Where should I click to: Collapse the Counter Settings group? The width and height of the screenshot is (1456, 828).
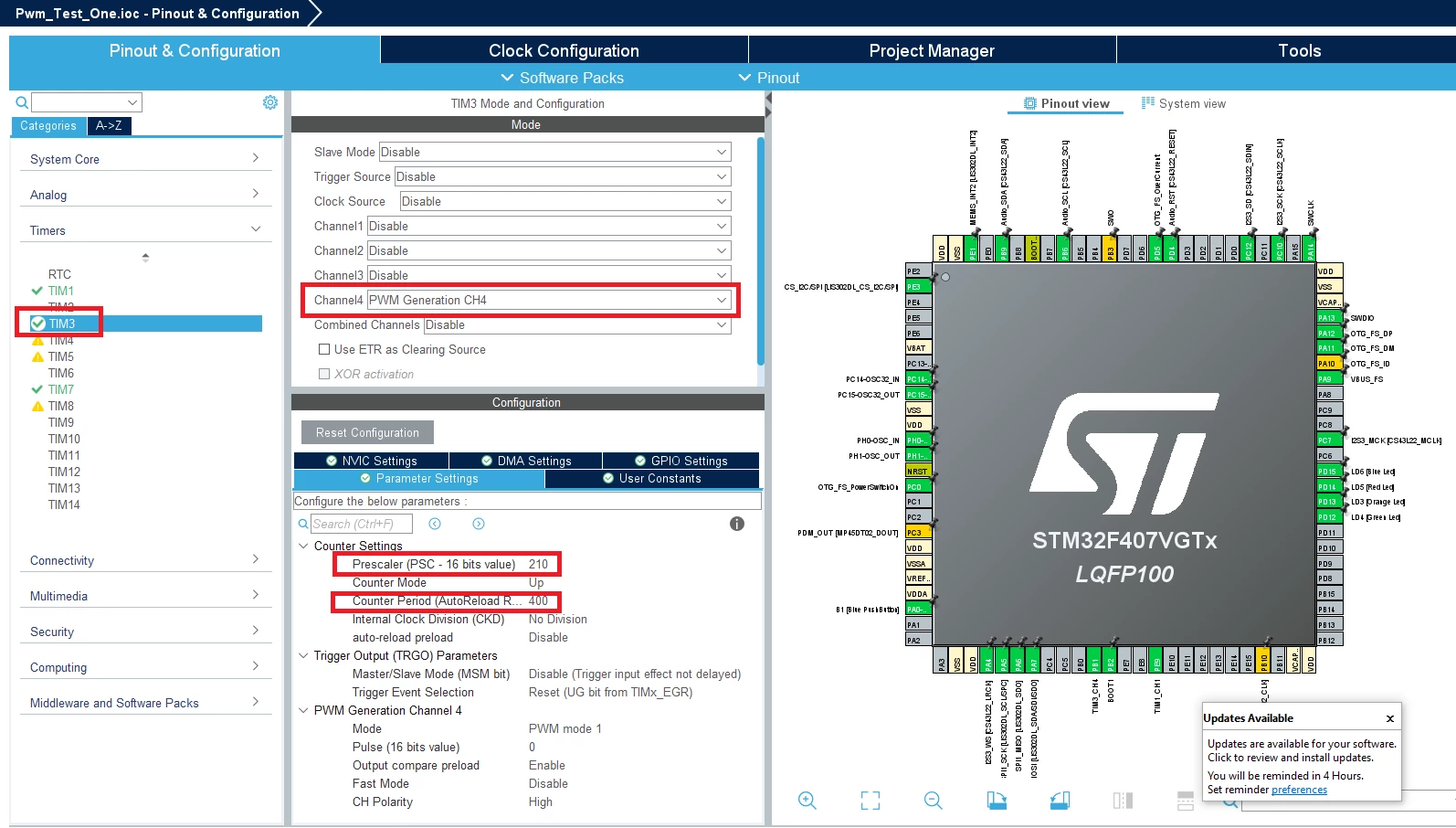click(x=303, y=546)
